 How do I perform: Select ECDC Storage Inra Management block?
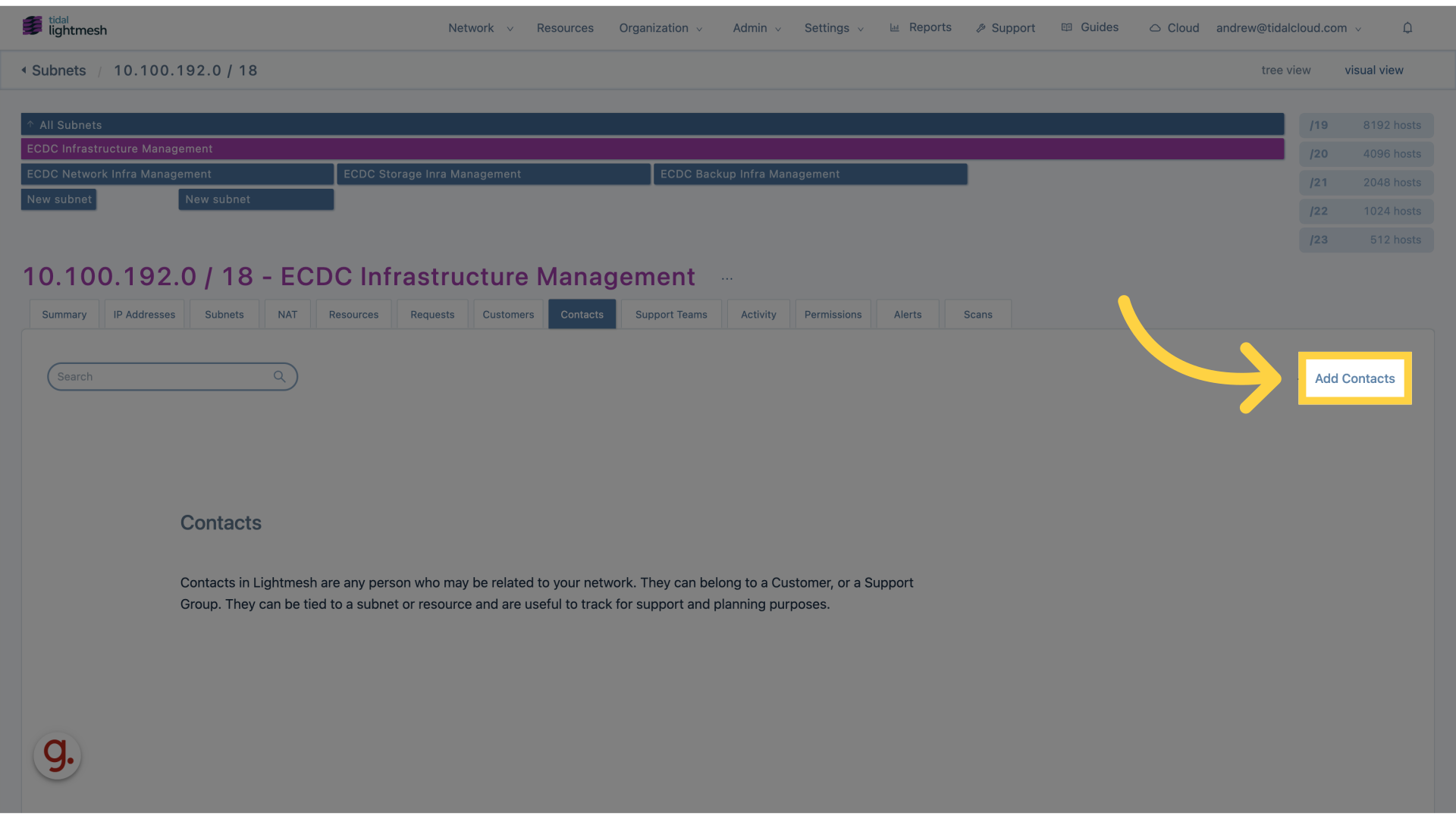494,174
